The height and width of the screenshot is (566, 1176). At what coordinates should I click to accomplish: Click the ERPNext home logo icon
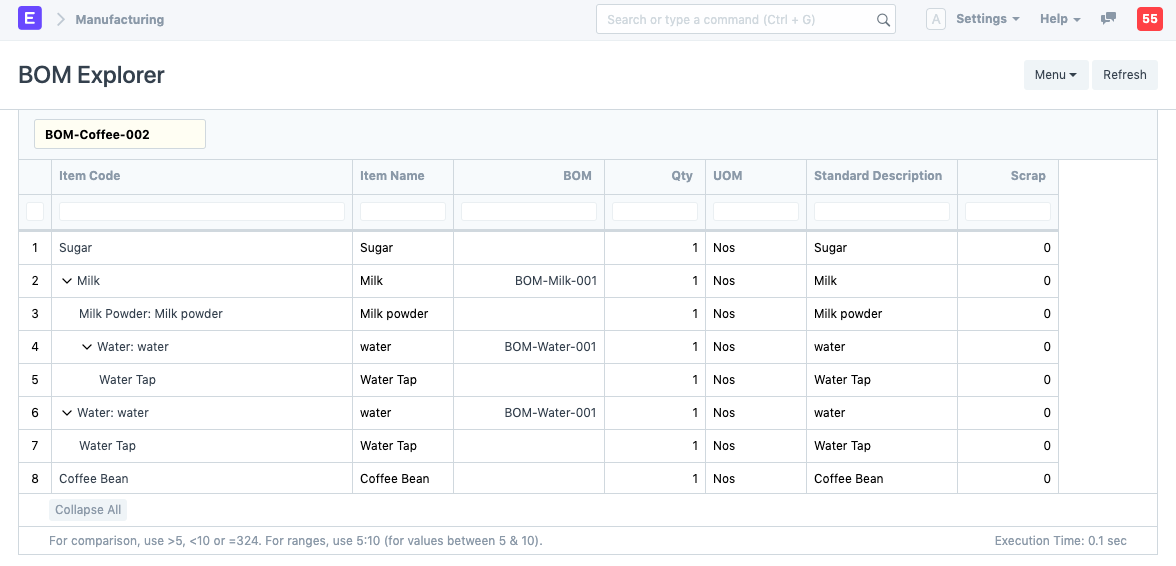pyautogui.click(x=30, y=19)
